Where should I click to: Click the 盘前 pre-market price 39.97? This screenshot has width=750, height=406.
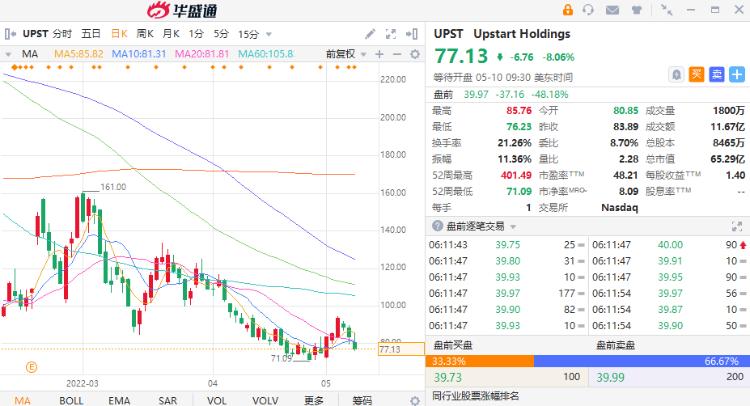click(476, 95)
